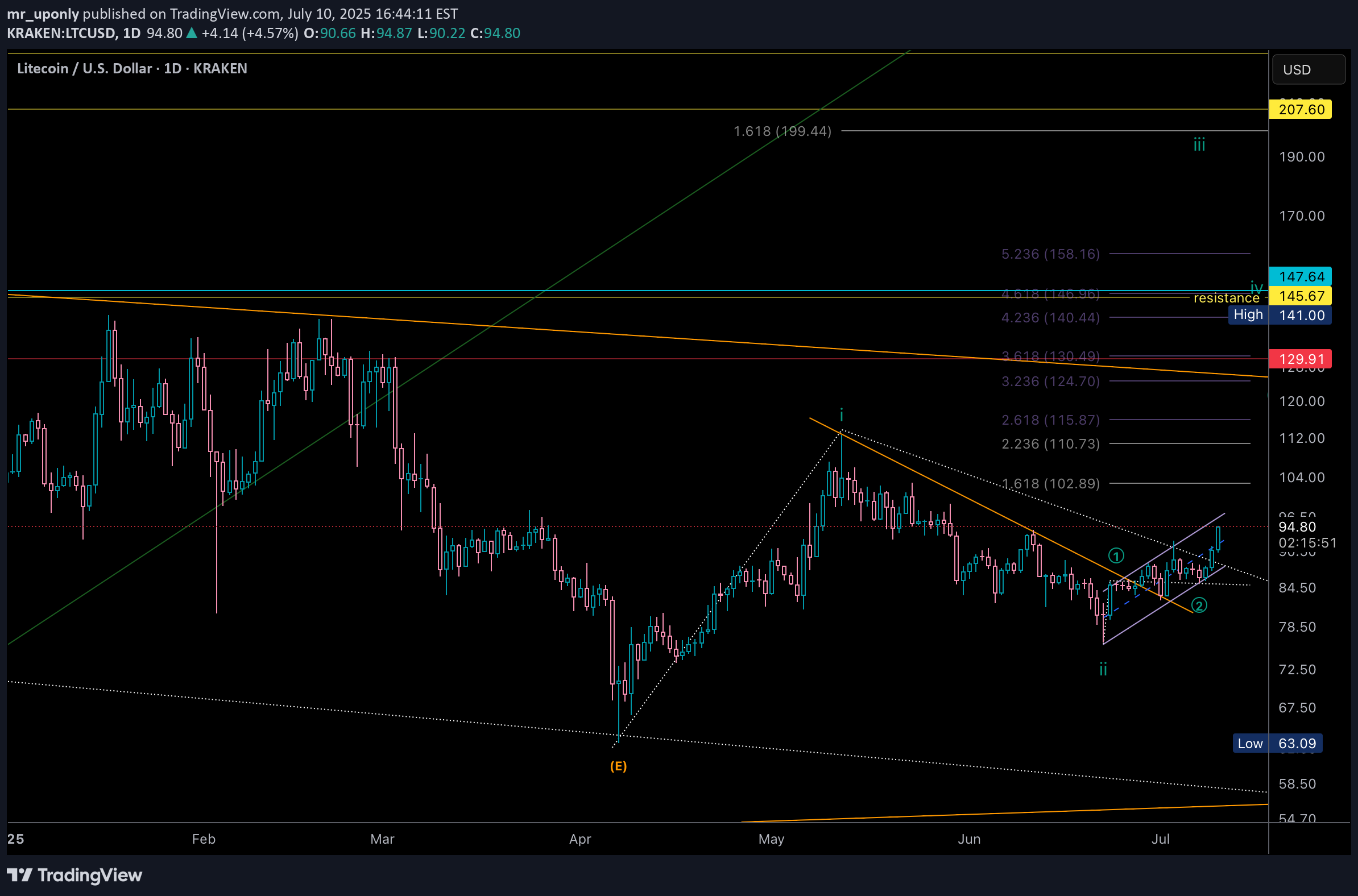Click the Apr label on time axis
Screen dimensions: 1358x896
pyautogui.click(x=580, y=839)
